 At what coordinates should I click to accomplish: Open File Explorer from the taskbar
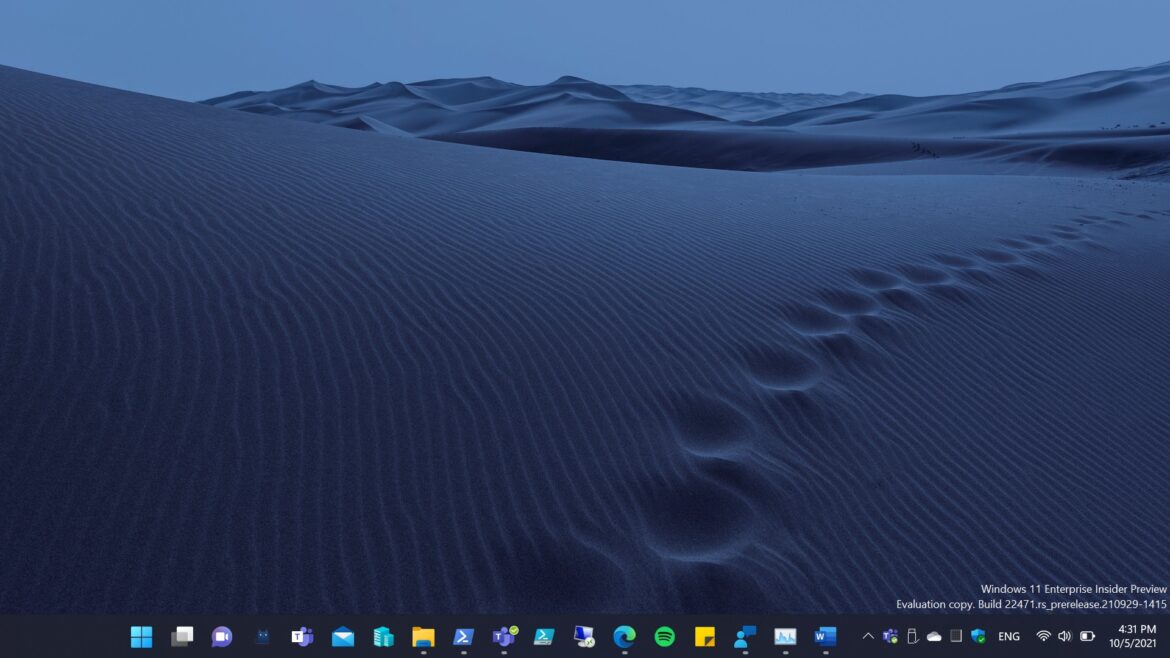pos(423,637)
